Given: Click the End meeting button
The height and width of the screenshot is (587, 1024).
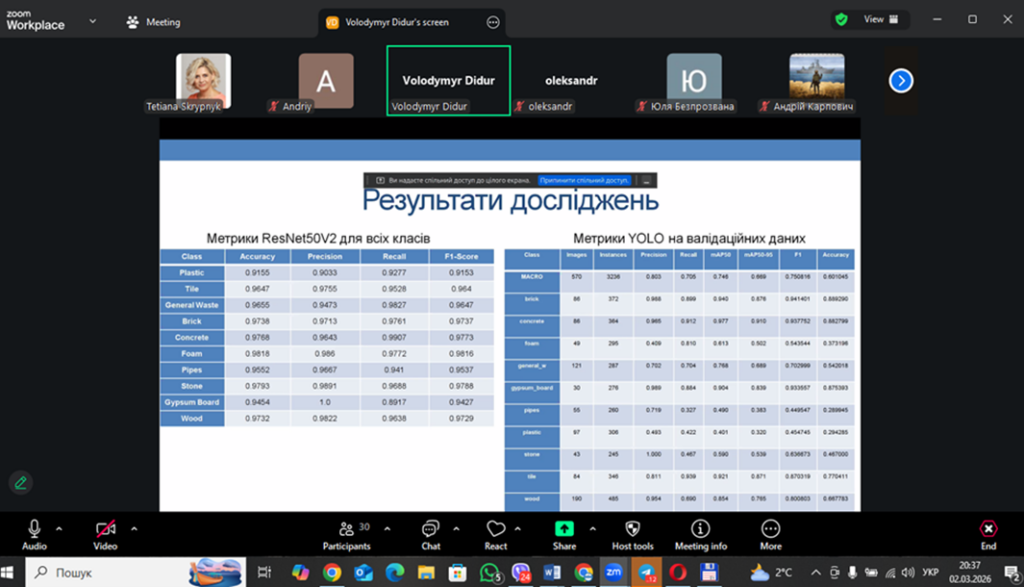Looking at the screenshot, I should 988,530.
